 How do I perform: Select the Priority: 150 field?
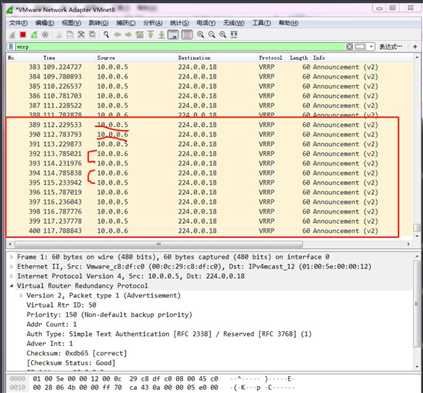(109, 315)
